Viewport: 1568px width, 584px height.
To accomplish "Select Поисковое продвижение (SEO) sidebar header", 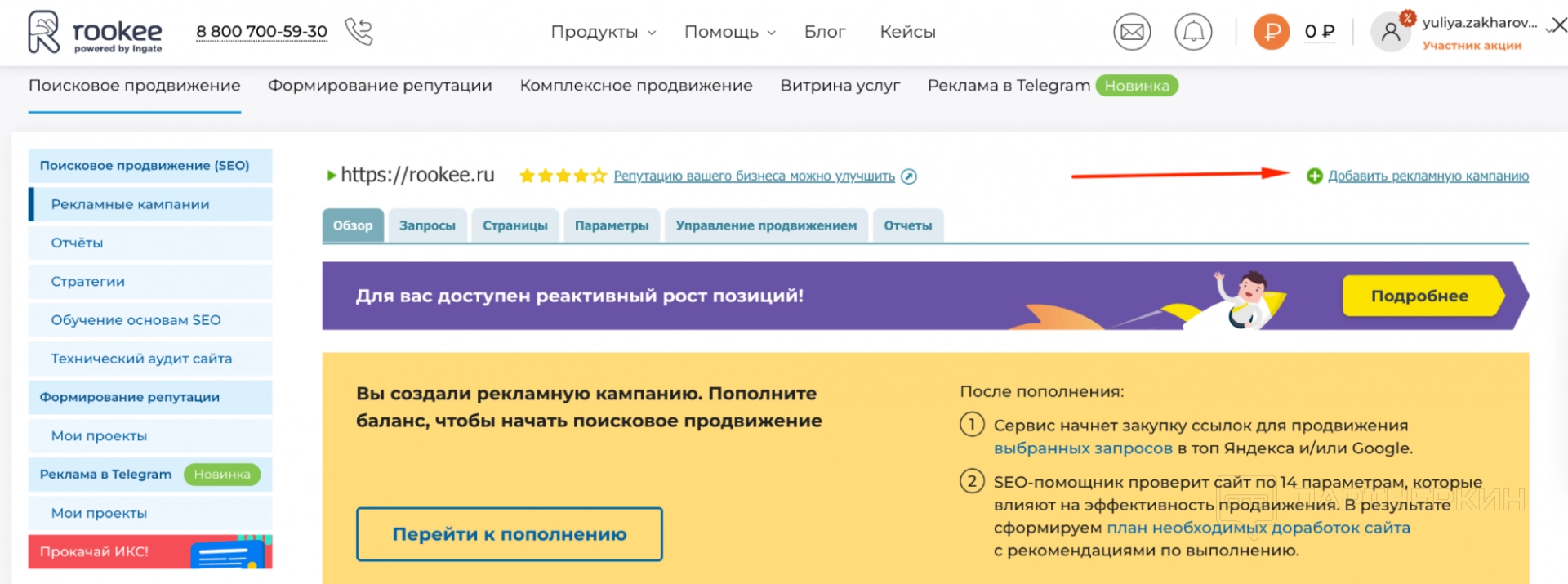I will point(150,166).
